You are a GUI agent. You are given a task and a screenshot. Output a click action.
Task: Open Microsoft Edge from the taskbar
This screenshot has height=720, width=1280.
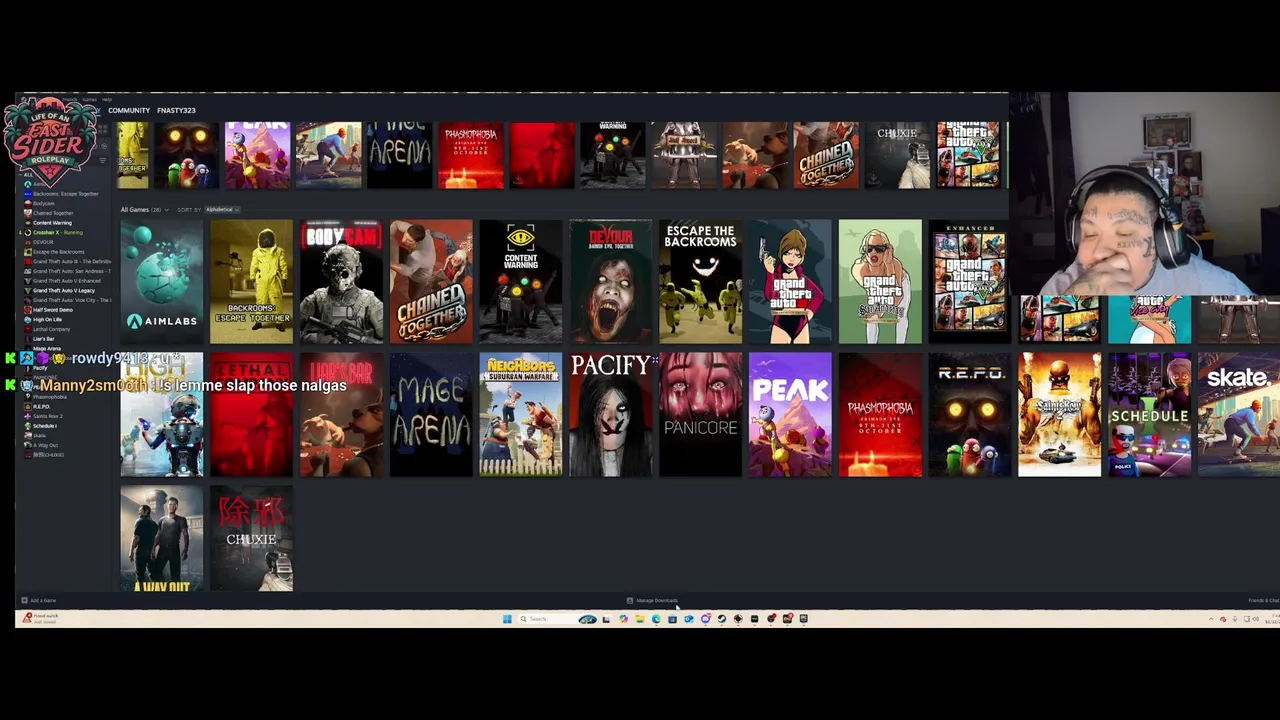click(x=656, y=619)
